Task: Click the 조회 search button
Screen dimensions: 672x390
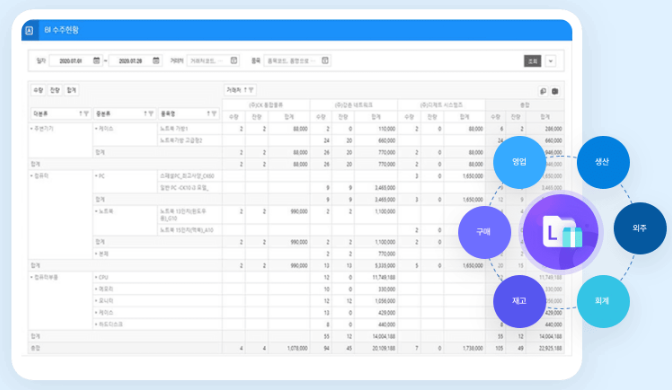Action: coord(533,61)
